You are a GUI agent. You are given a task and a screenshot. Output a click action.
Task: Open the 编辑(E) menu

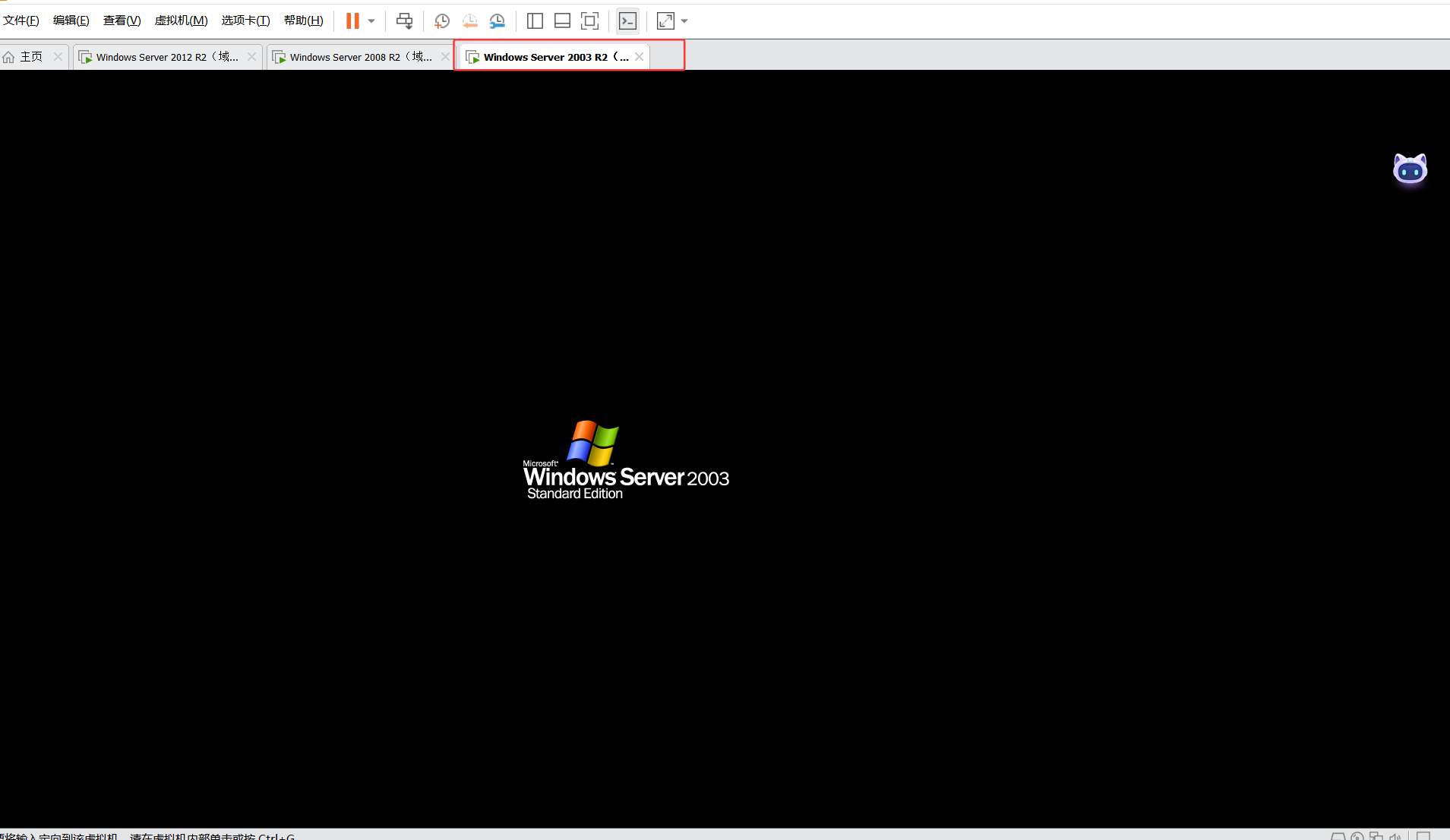click(71, 21)
